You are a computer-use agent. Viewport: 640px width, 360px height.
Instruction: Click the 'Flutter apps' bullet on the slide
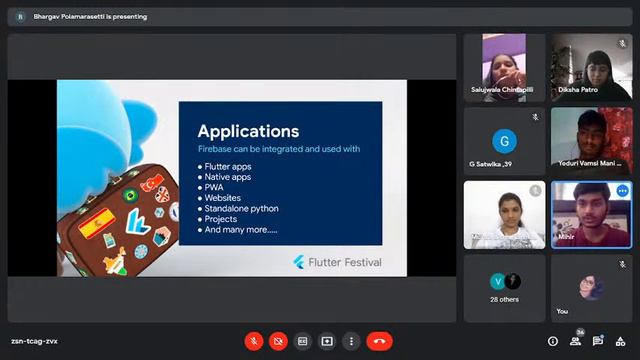[x=228, y=167]
